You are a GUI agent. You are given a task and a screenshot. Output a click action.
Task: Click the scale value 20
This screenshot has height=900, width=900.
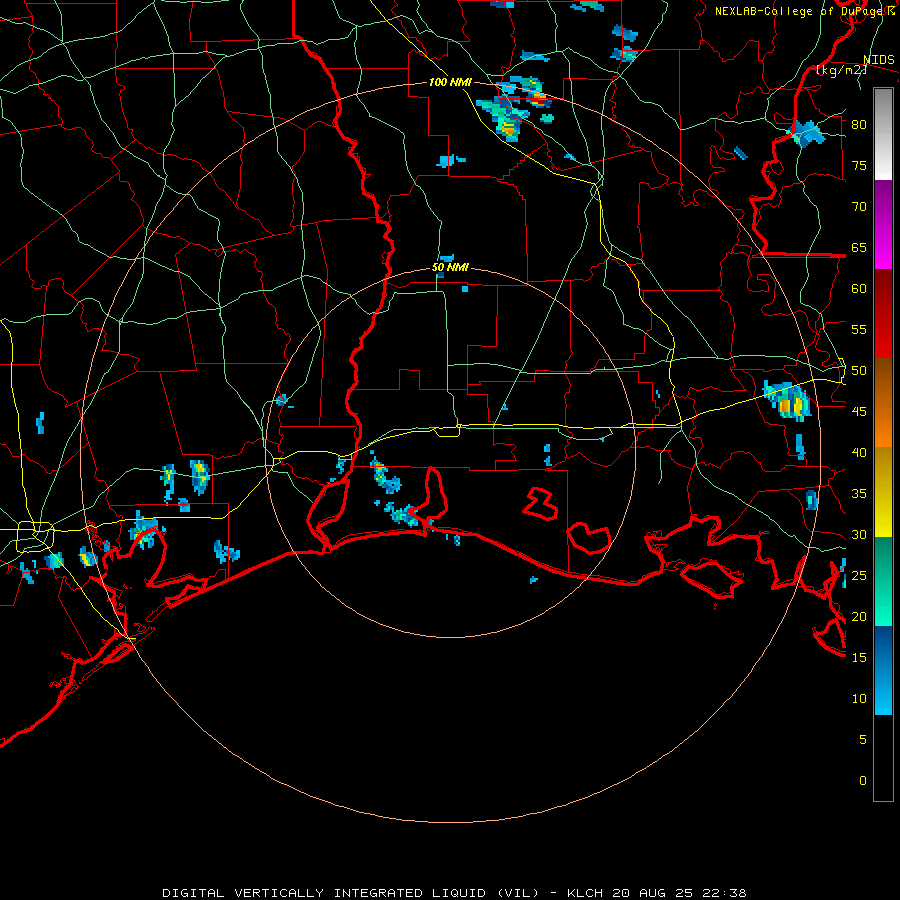[859, 616]
